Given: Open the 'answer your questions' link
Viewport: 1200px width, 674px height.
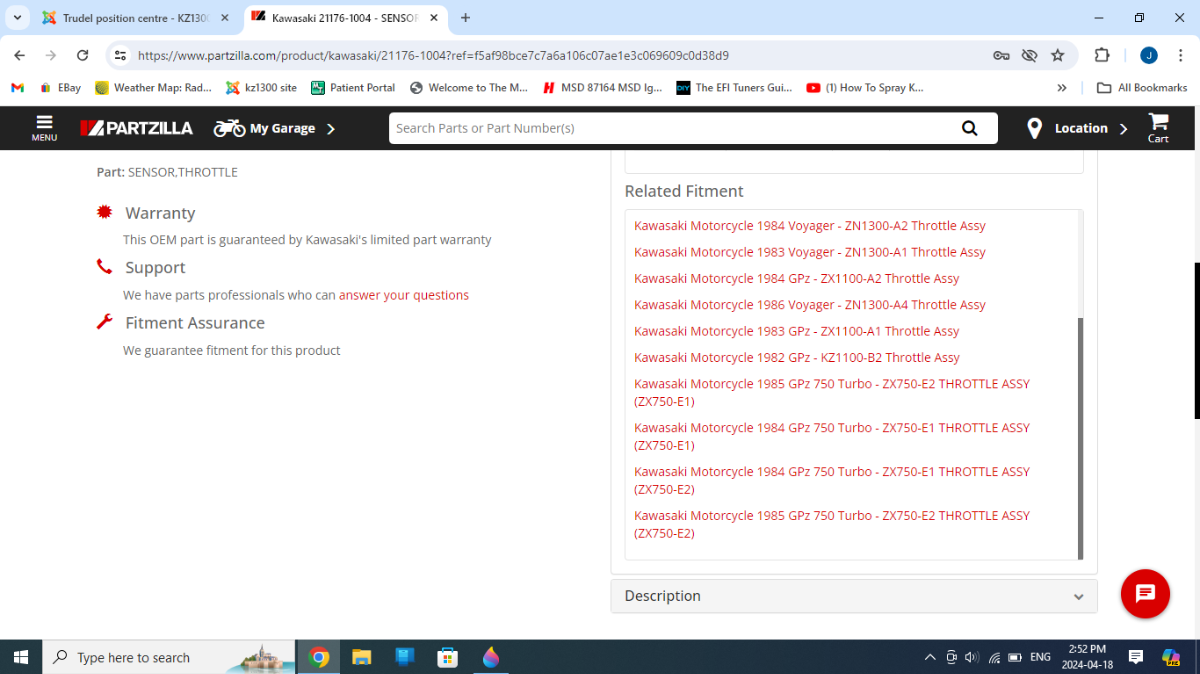Looking at the screenshot, I should (x=404, y=295).
